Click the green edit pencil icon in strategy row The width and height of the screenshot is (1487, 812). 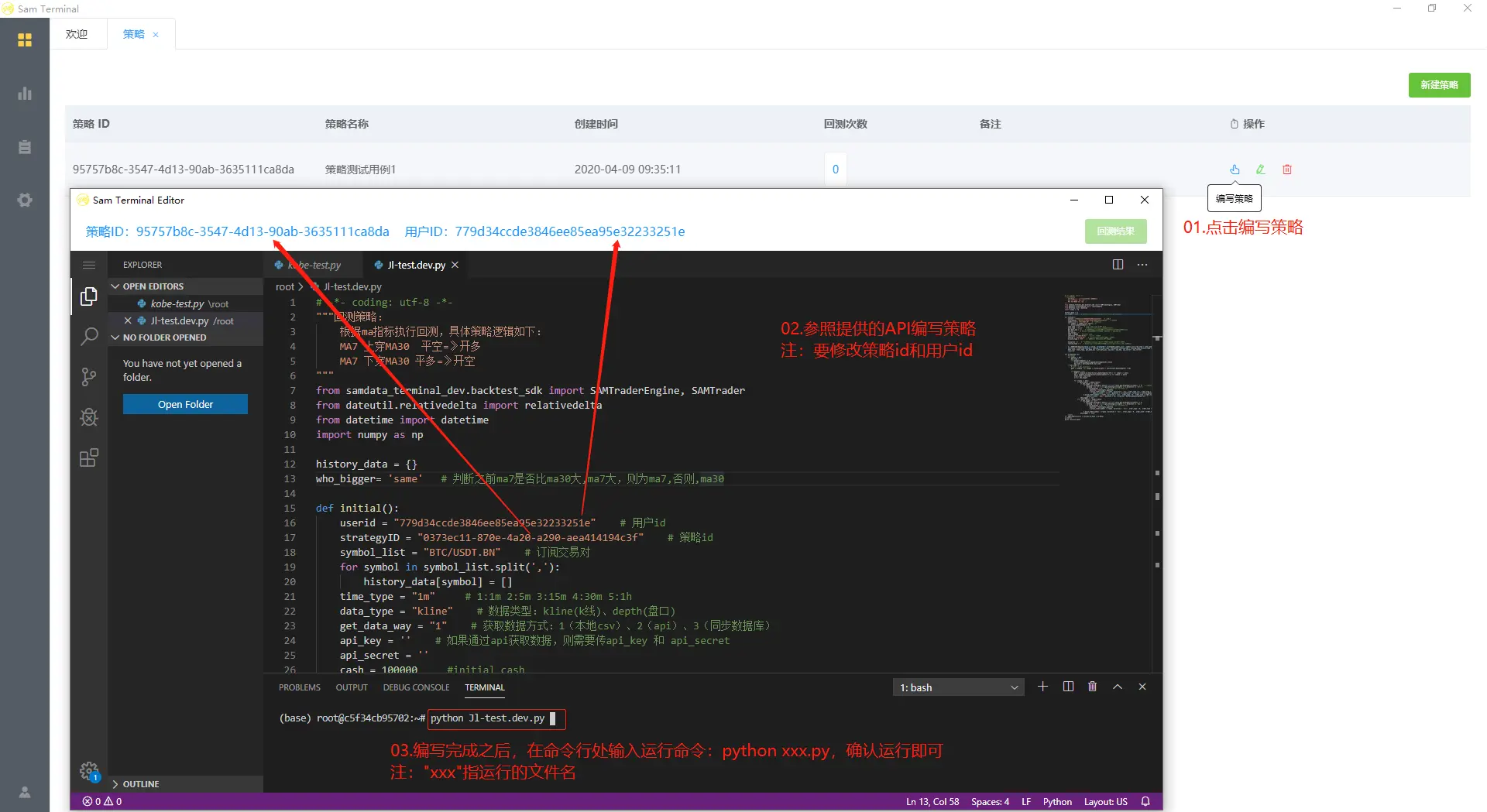click(1260, 169)
